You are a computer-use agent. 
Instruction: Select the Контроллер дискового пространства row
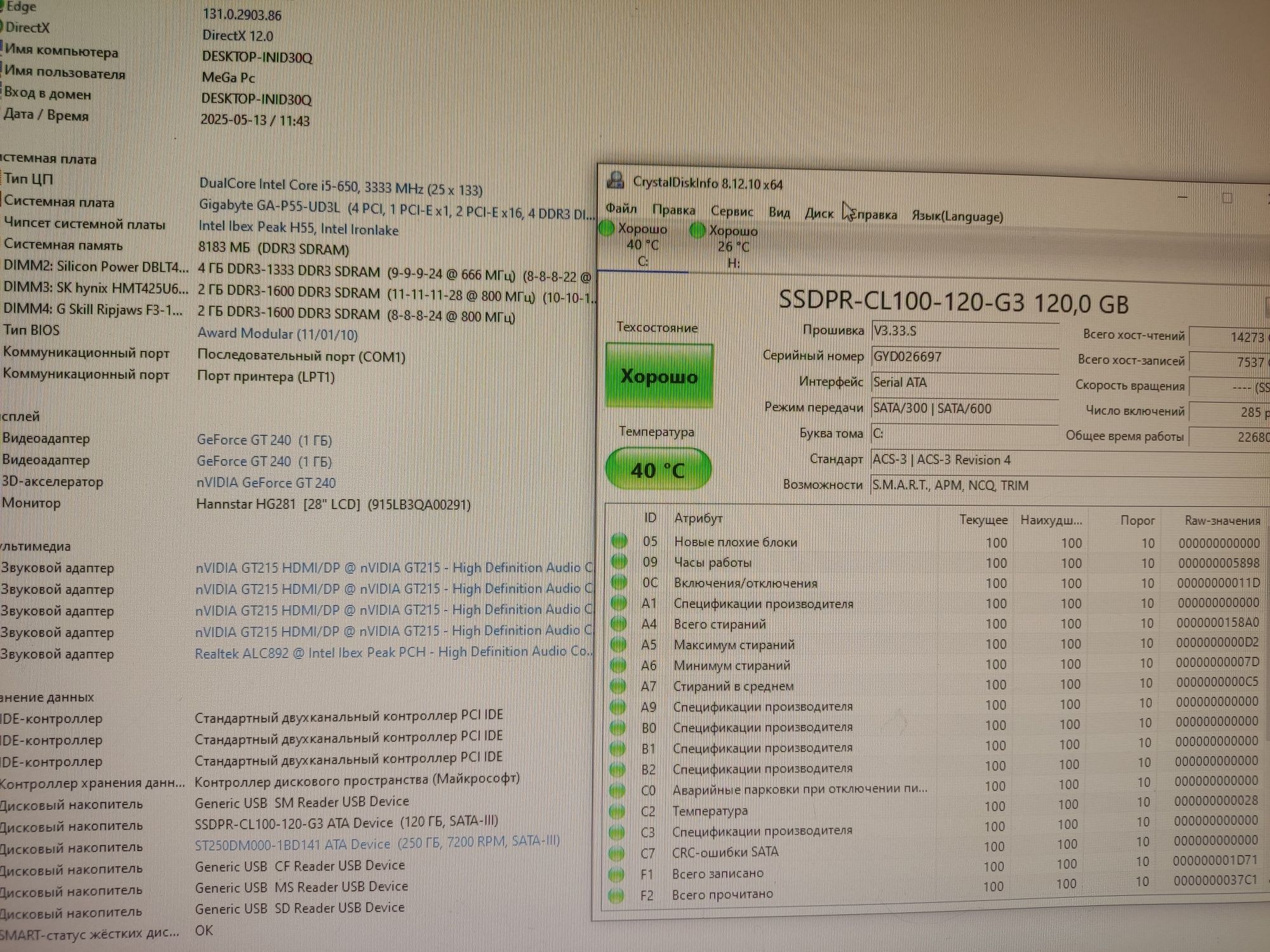[260, 781]
